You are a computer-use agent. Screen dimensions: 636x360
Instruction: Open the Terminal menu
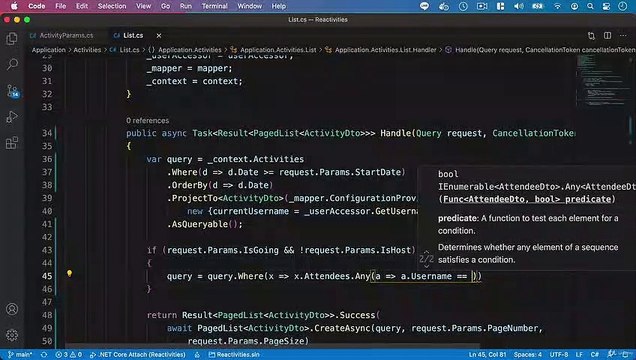(x=215, y=6)
